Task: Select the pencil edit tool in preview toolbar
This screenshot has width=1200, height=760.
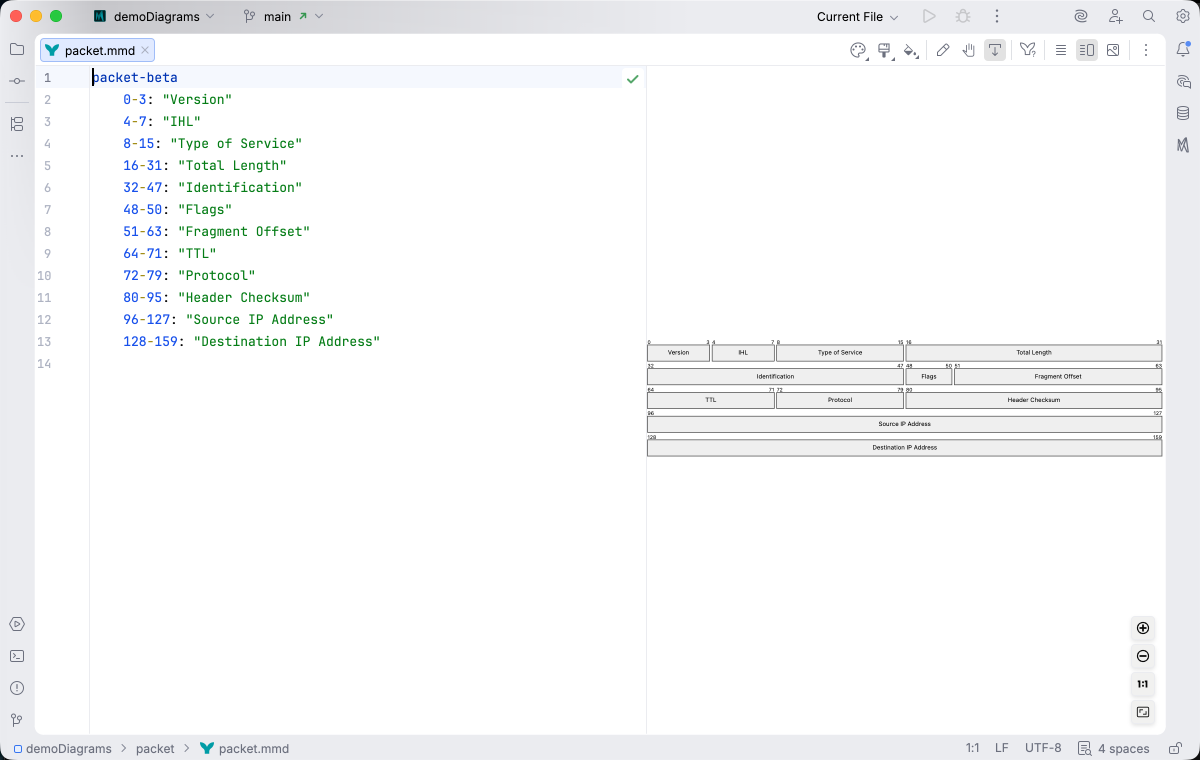Action: click(943, 50)
